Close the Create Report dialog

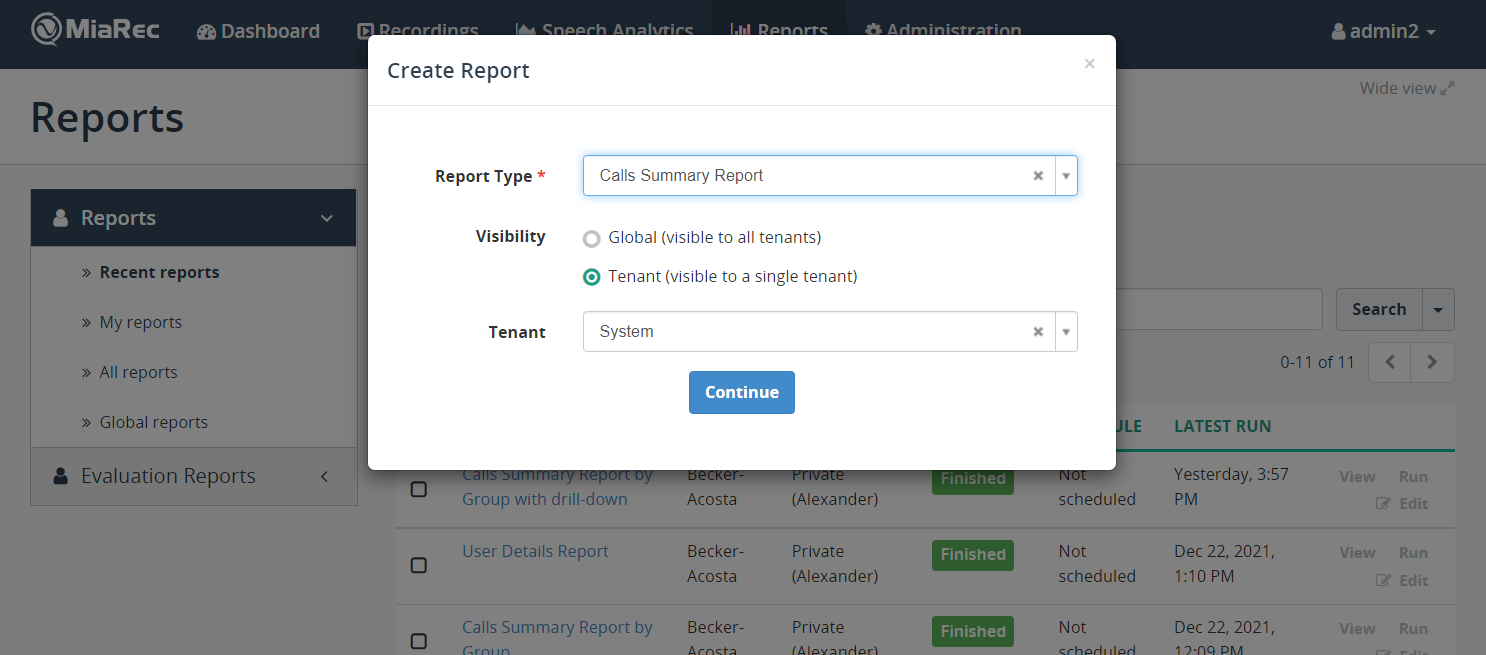tap(1089, 64)
